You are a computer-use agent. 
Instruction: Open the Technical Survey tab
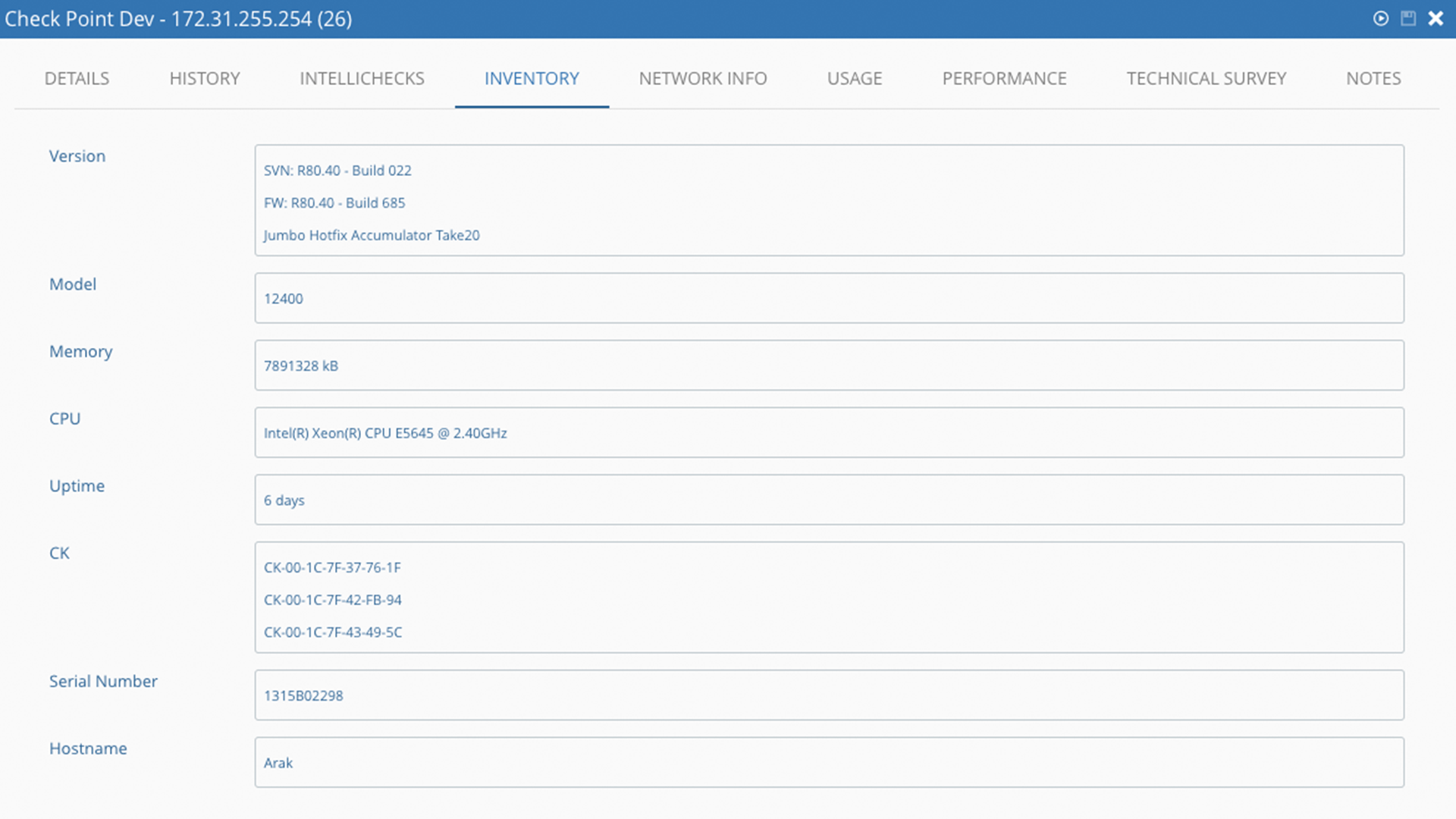1206,78
